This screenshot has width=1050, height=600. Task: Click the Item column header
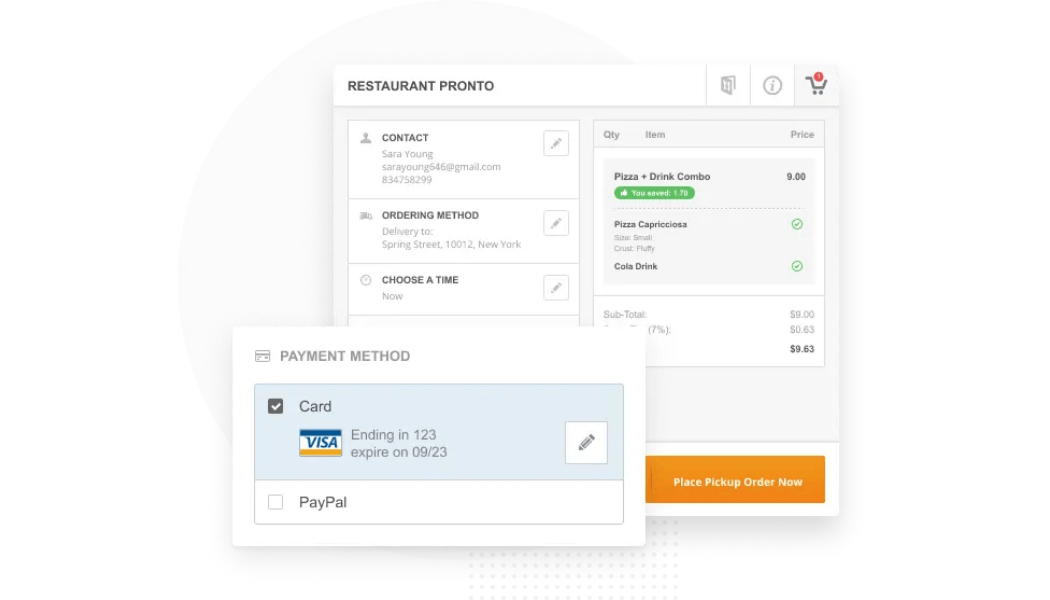click(x=655, y=135)
